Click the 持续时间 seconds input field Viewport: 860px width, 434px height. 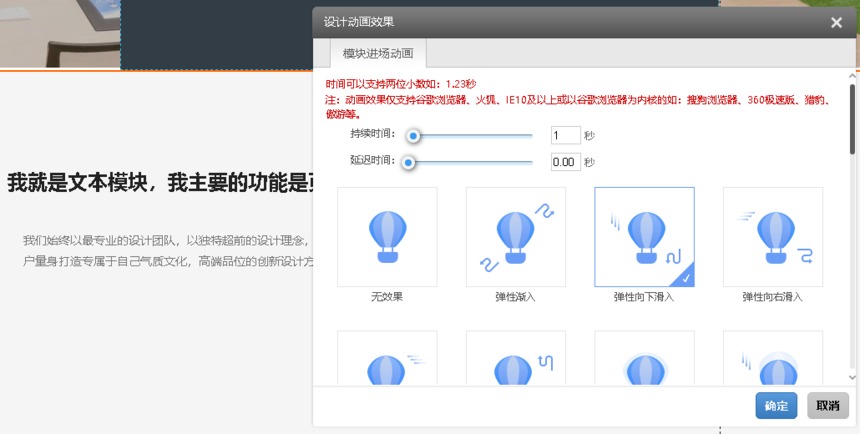point(565,135)
